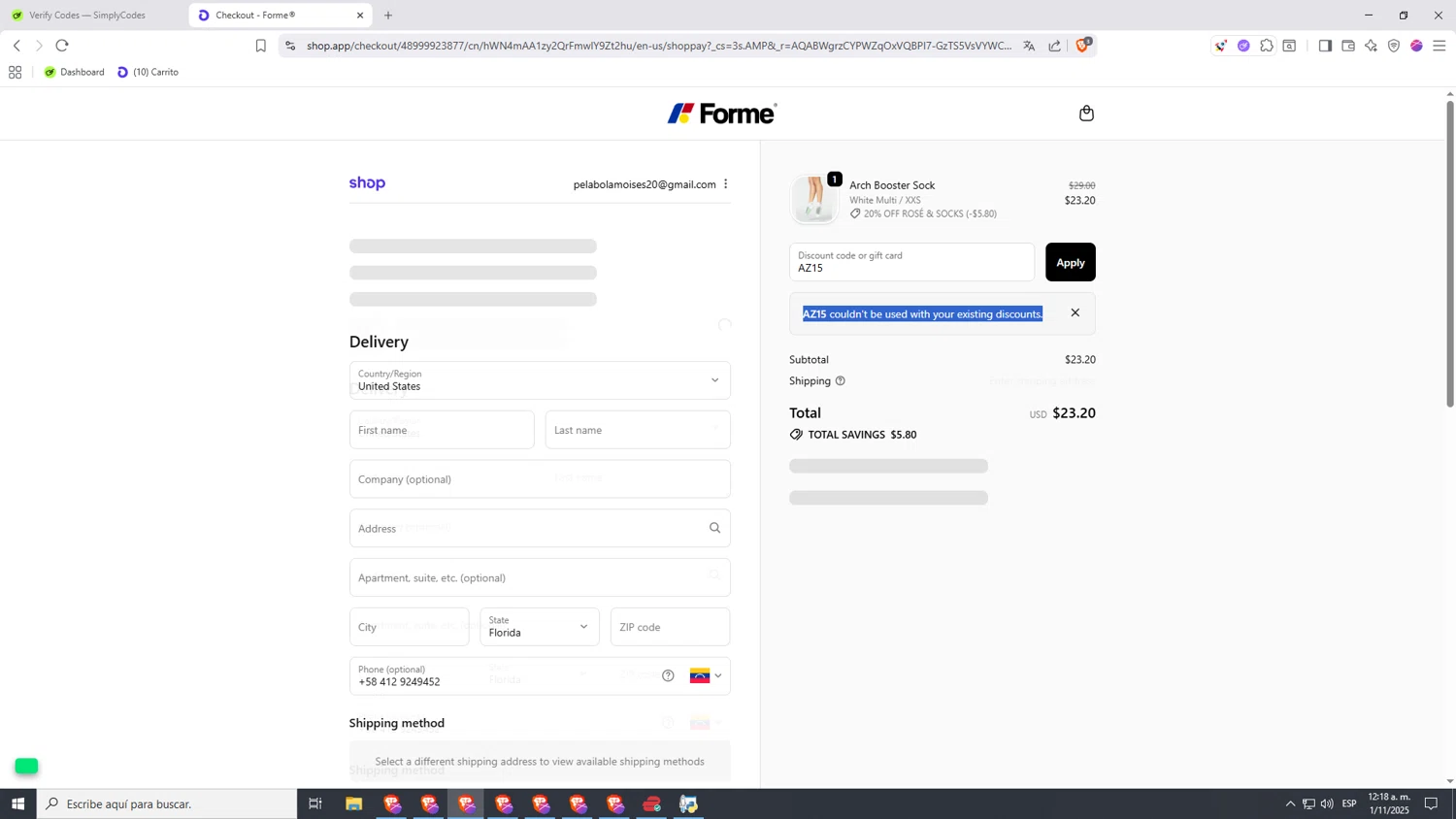This screenshot has height=819, width=1456.
Task: Open the bookmarks apps grid icon
Action: point(15,72)
